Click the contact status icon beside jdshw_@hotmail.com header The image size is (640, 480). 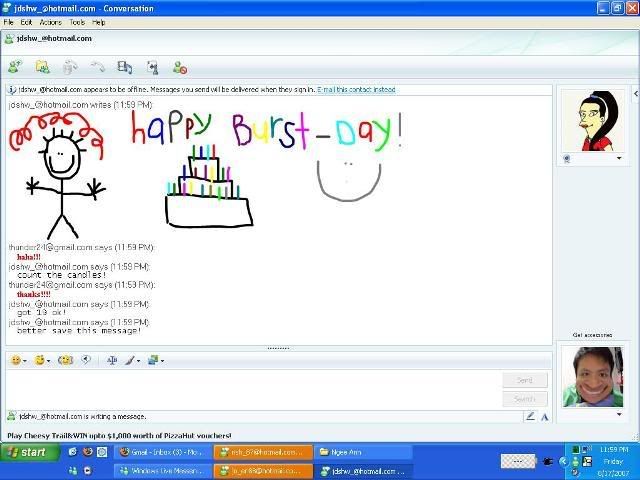pos(9,39)
